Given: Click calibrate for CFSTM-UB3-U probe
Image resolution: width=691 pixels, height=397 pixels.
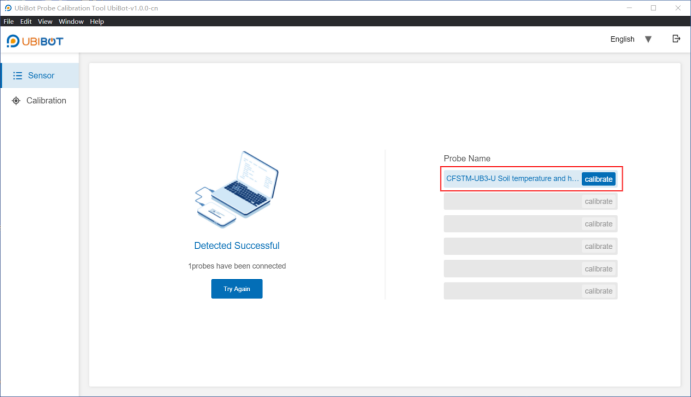Looking at the screenshot, I should [598, 179].
